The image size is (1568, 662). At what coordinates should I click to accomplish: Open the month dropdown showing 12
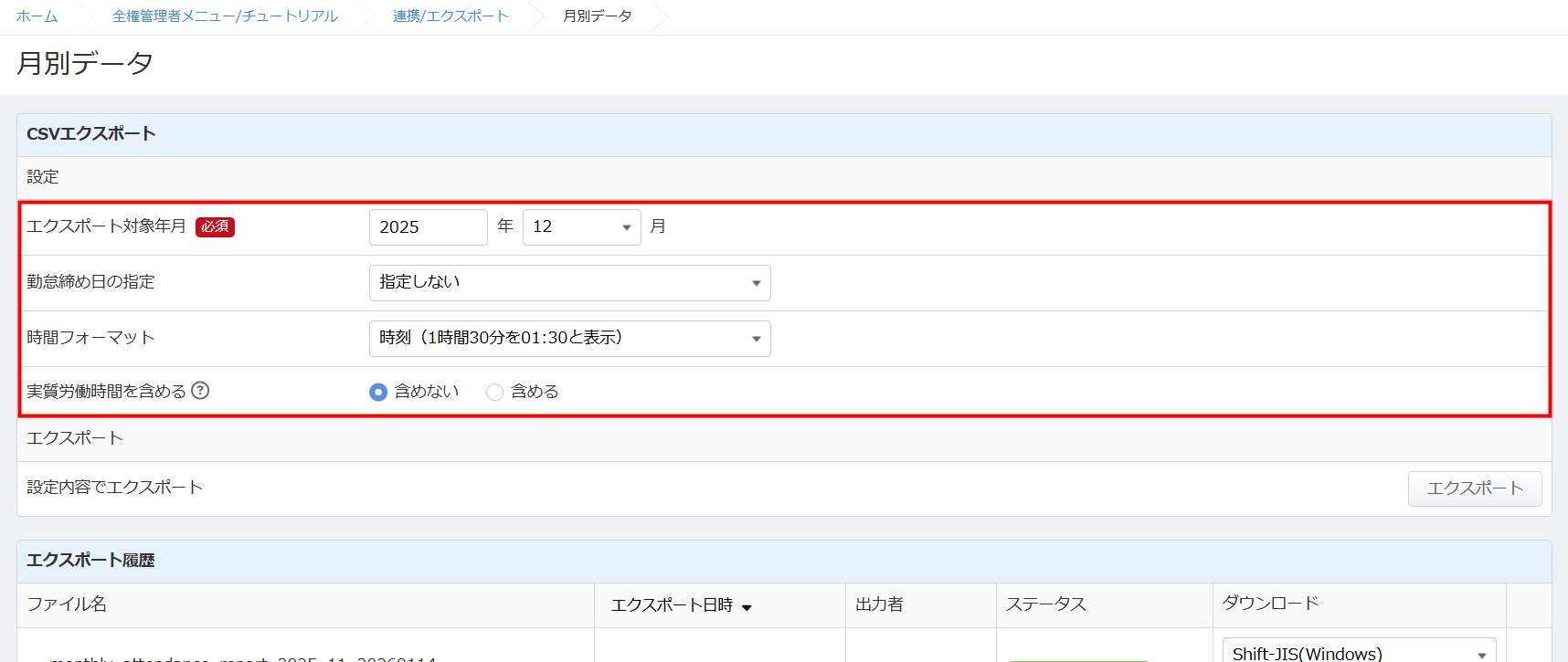click(581, 227)
